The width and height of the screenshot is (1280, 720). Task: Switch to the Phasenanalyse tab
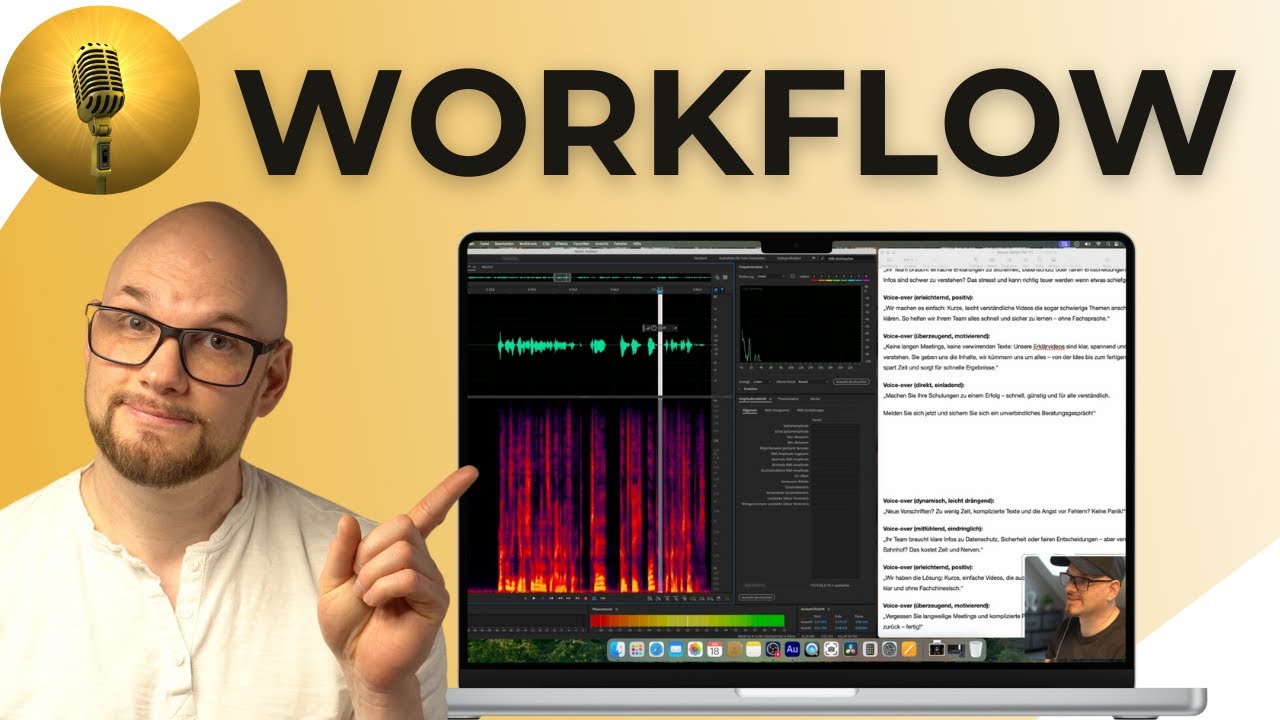[x=788, y=399]
